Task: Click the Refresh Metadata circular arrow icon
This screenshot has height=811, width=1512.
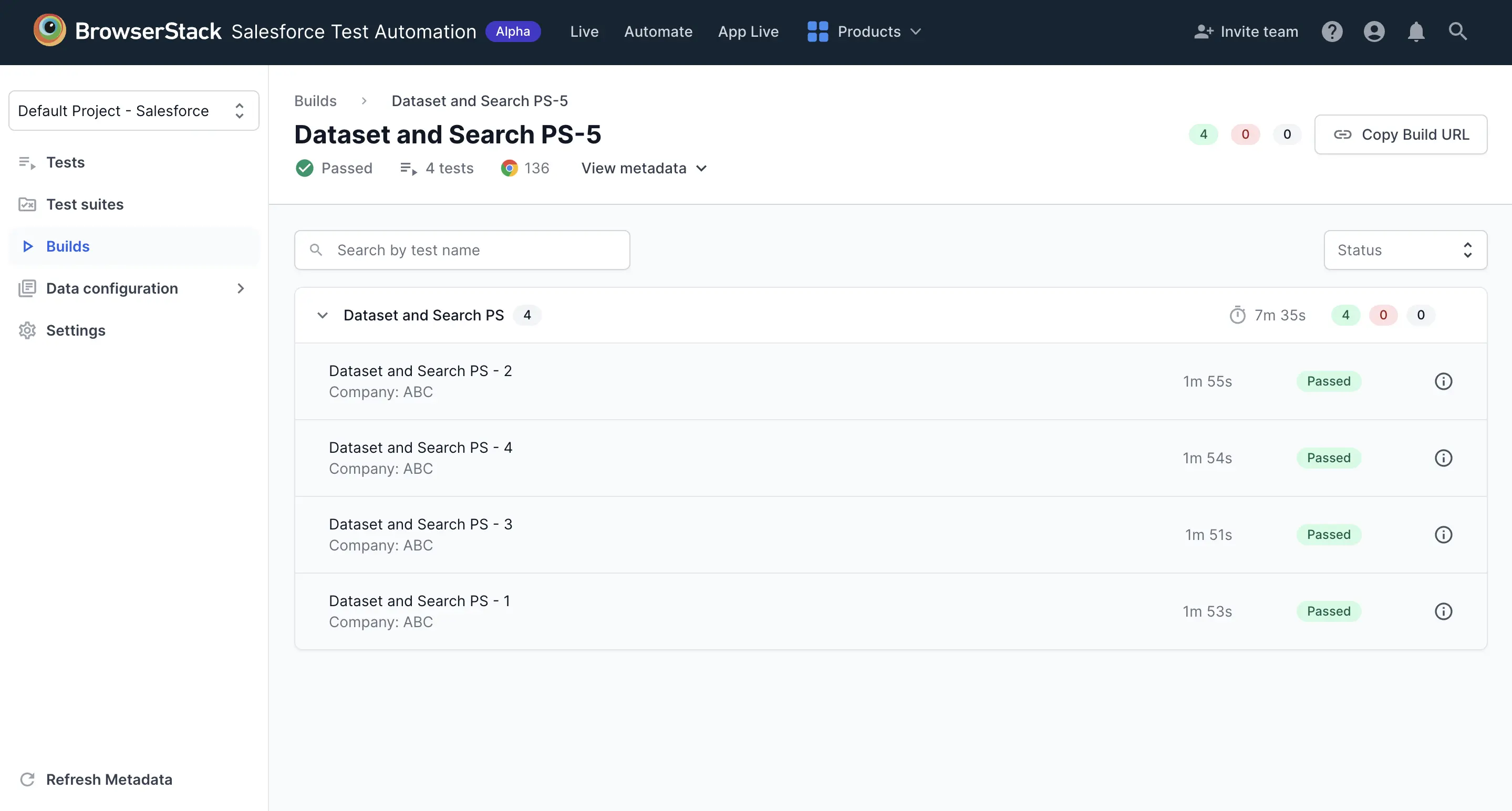Action: coord(27,779)
